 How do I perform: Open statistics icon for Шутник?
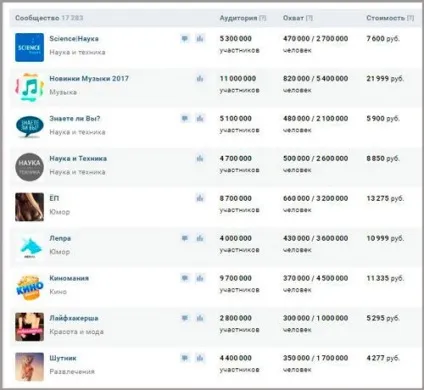click(200, 358)
